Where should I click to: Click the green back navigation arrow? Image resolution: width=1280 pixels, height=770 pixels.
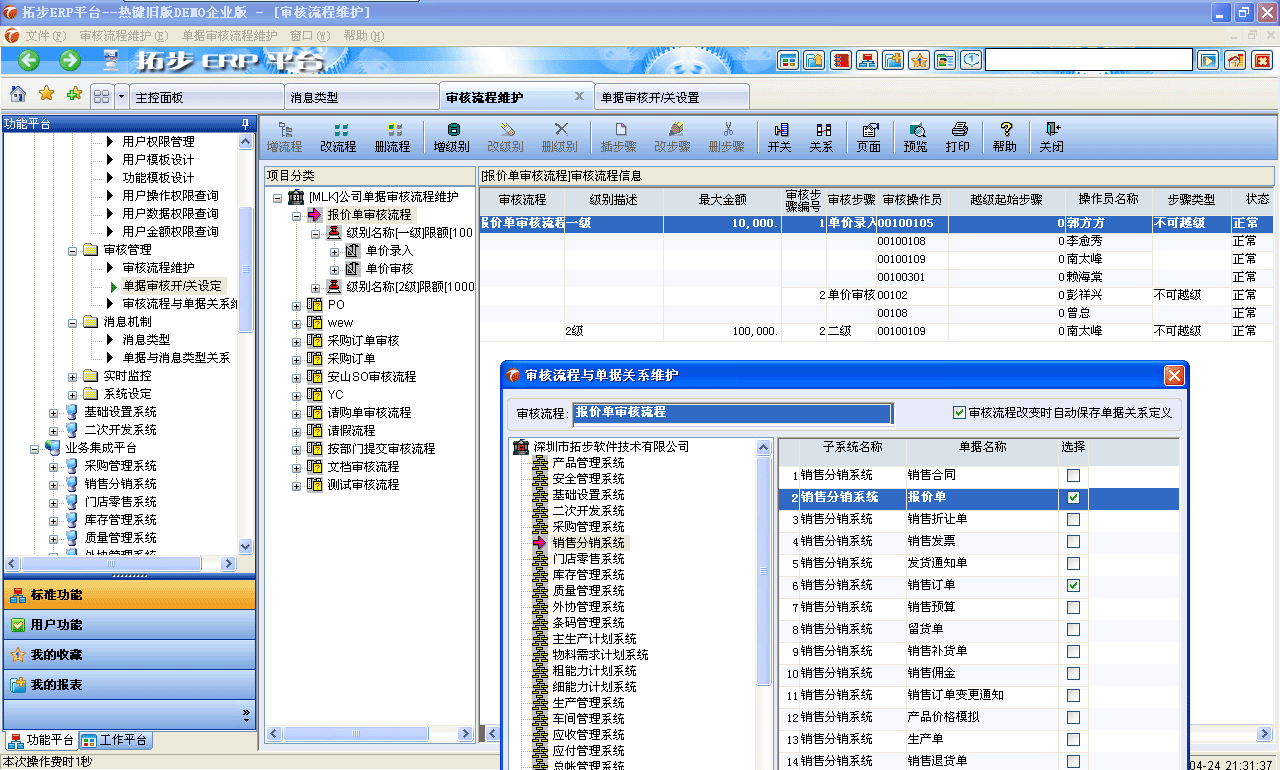click(x=27, y=61)
